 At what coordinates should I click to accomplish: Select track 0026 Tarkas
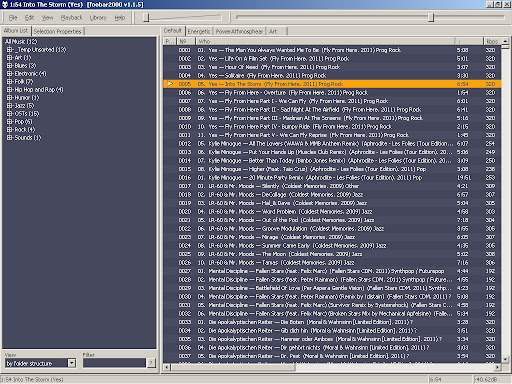click(x=332, y=263)
